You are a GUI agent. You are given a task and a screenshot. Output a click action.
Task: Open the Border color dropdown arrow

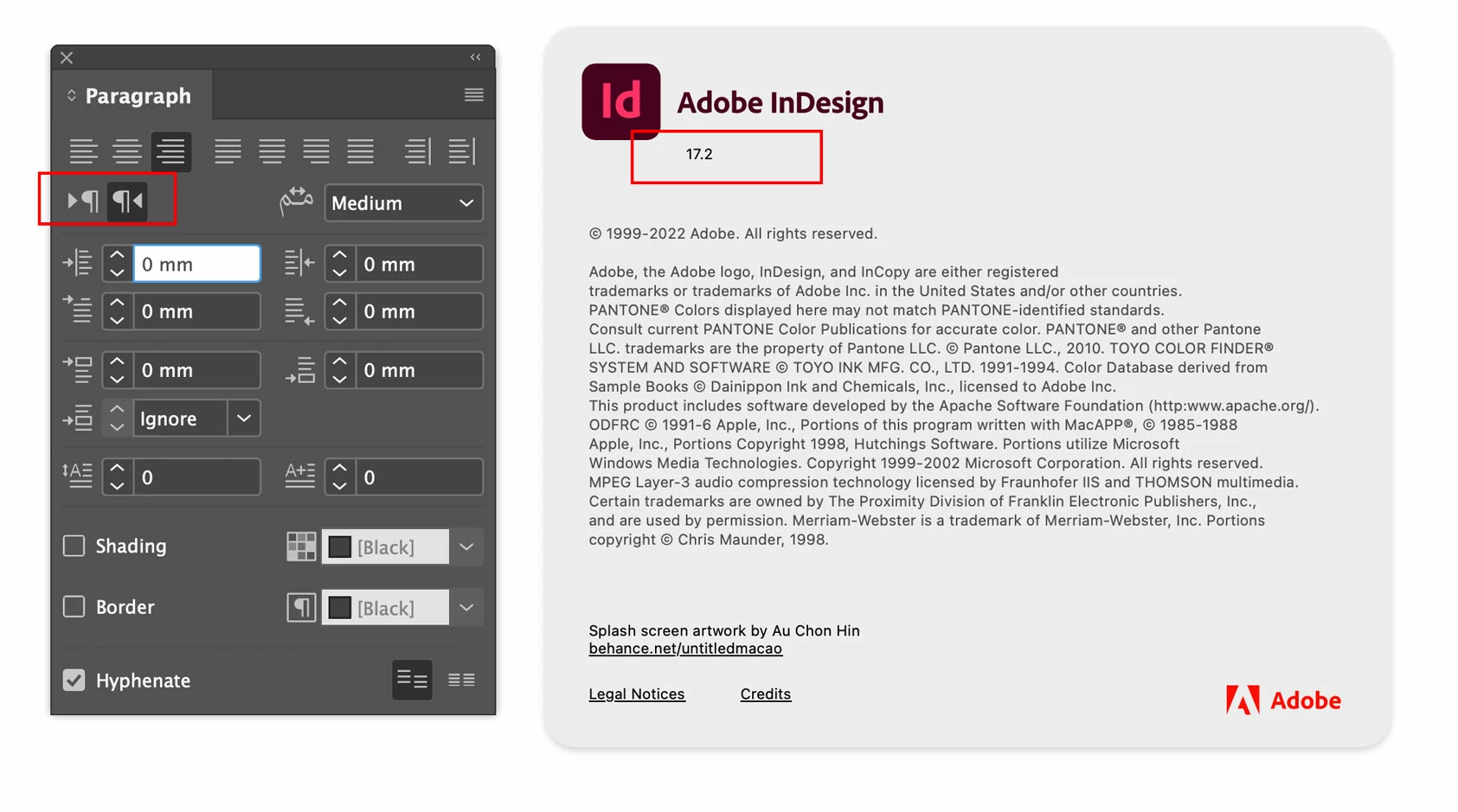pyautogui.click(x=466, y=607)
